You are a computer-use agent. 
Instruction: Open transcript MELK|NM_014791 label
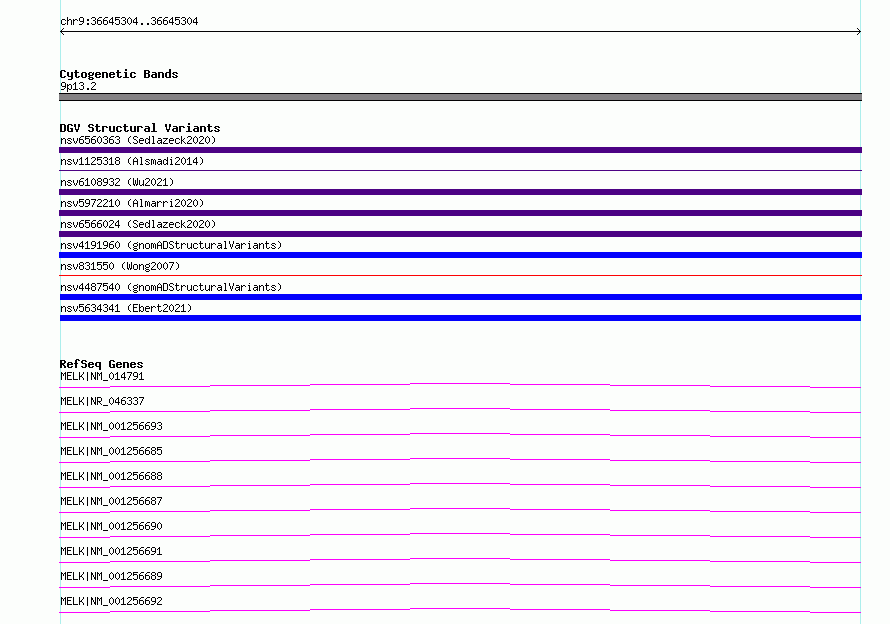[x=102, y=376]
